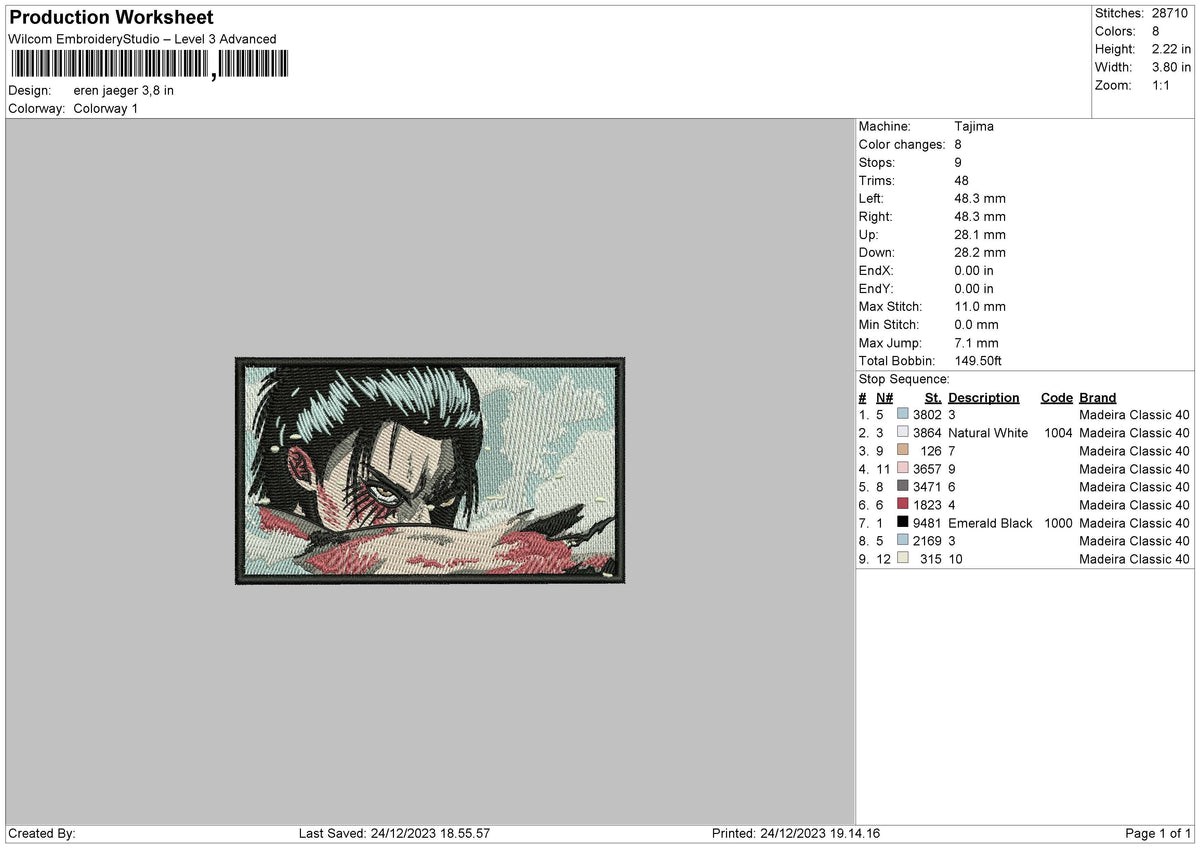The width and height of the screenshot is (1200, 848).
Task: Select stop 1 blue color swatch
Action: click(x=903, y=415)
